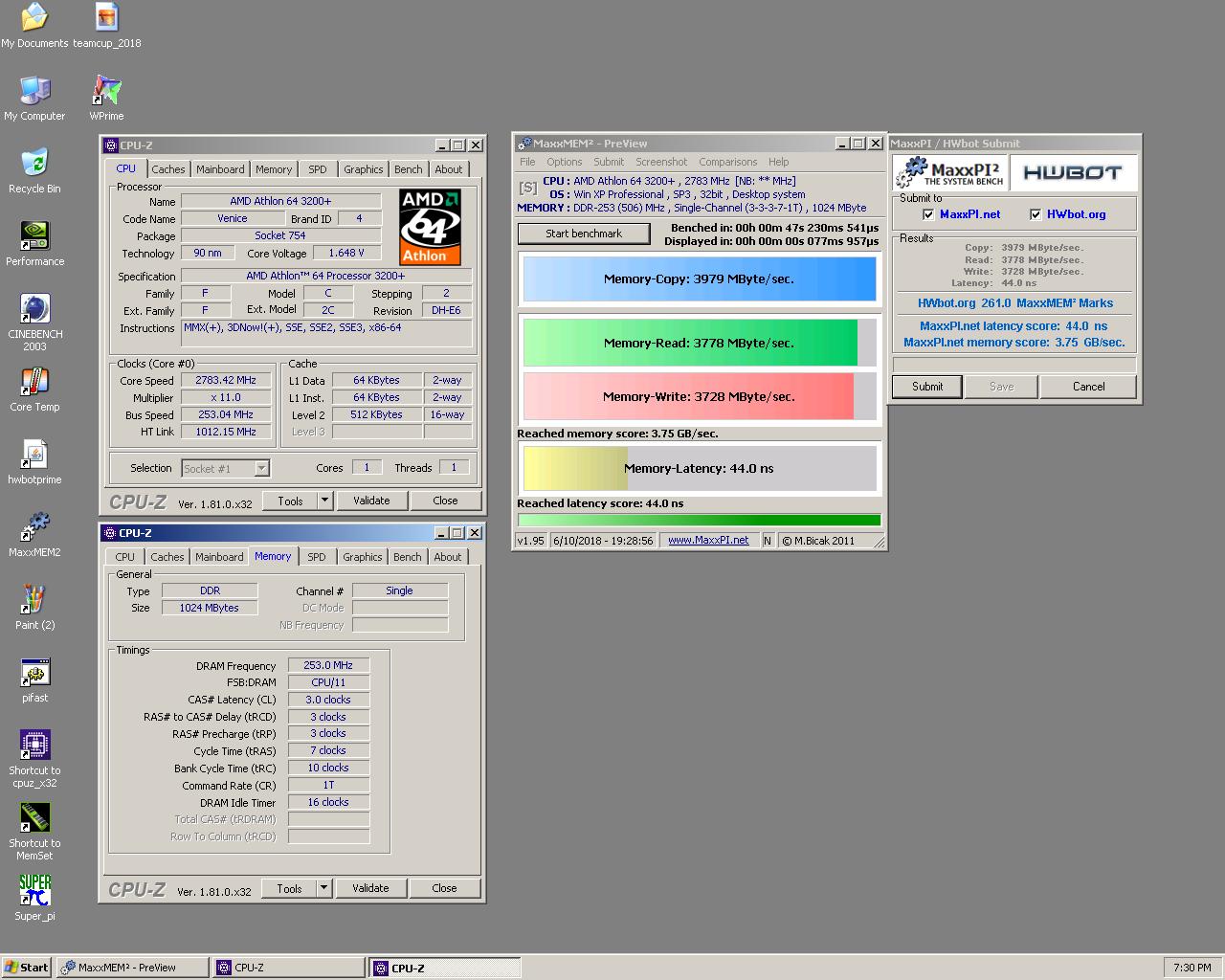
Task: Click Core Speed 2783.42 MHz value
Action: (226, 381)
